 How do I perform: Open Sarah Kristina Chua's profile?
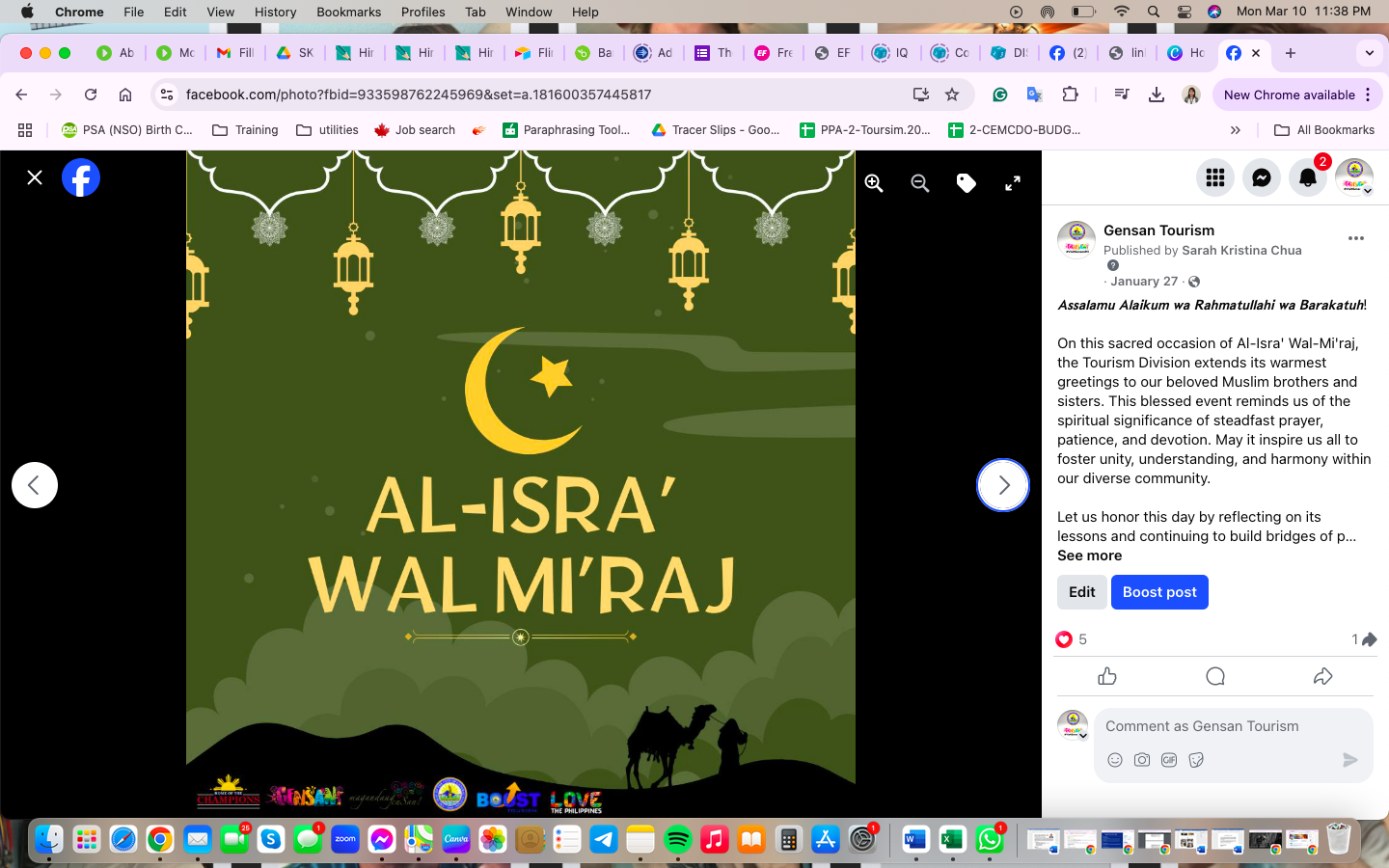pyautogui.click(x=1241, y=250)
